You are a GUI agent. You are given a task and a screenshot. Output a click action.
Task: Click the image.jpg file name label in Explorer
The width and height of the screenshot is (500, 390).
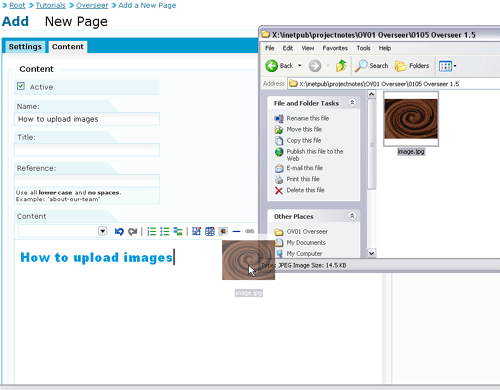coord(411,152)
